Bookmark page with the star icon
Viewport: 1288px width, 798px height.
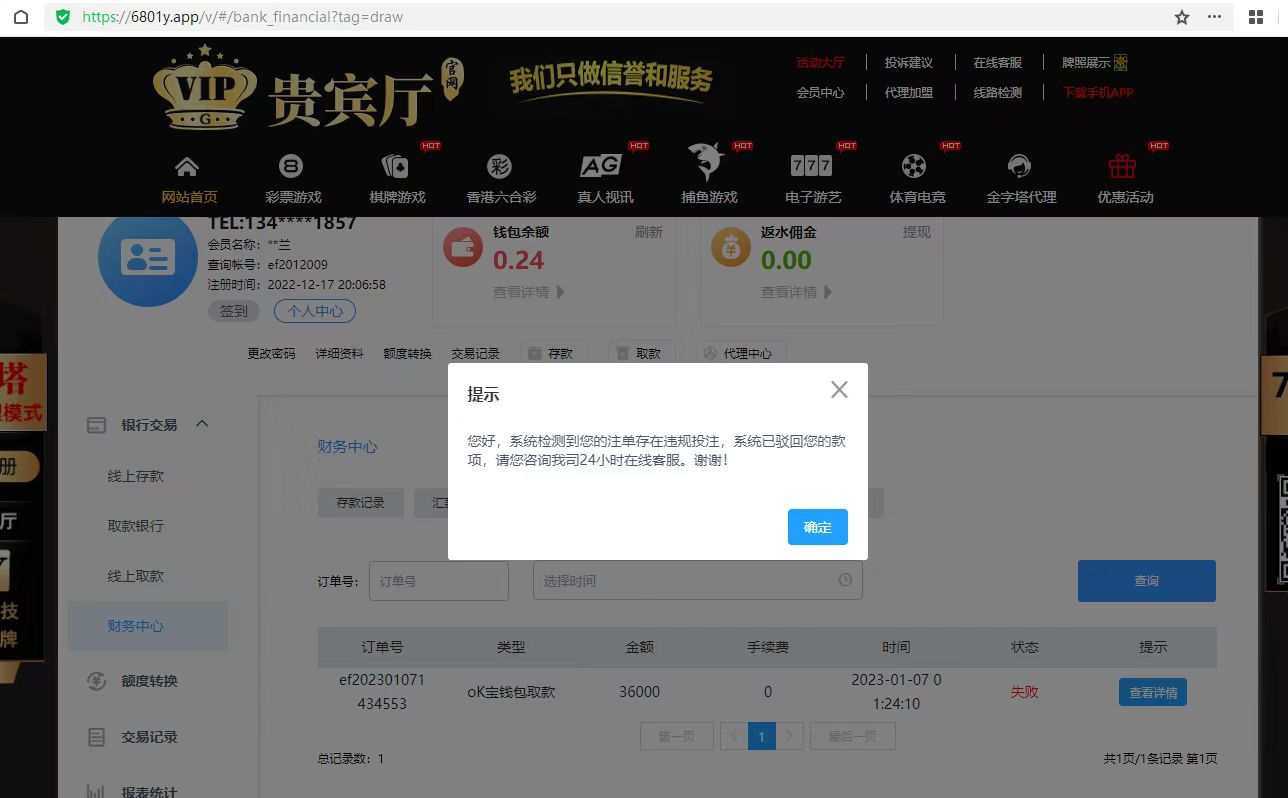[x=1182, y=17]
